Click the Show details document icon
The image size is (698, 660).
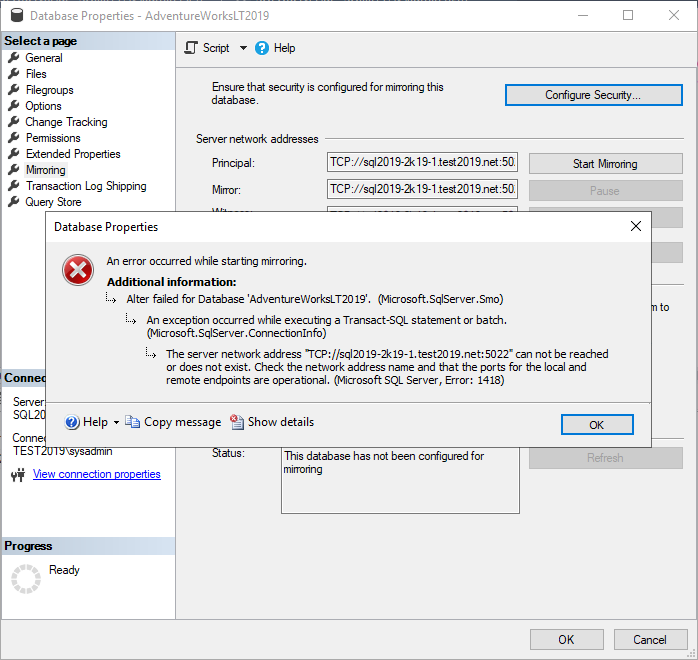click(237, 421)
